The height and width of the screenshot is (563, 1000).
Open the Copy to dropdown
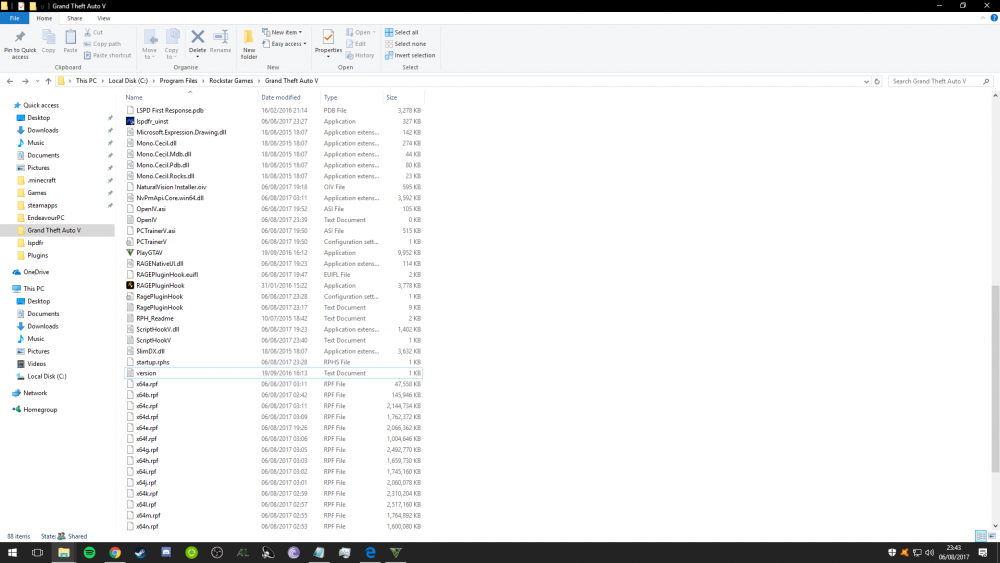tap(172, 44)
